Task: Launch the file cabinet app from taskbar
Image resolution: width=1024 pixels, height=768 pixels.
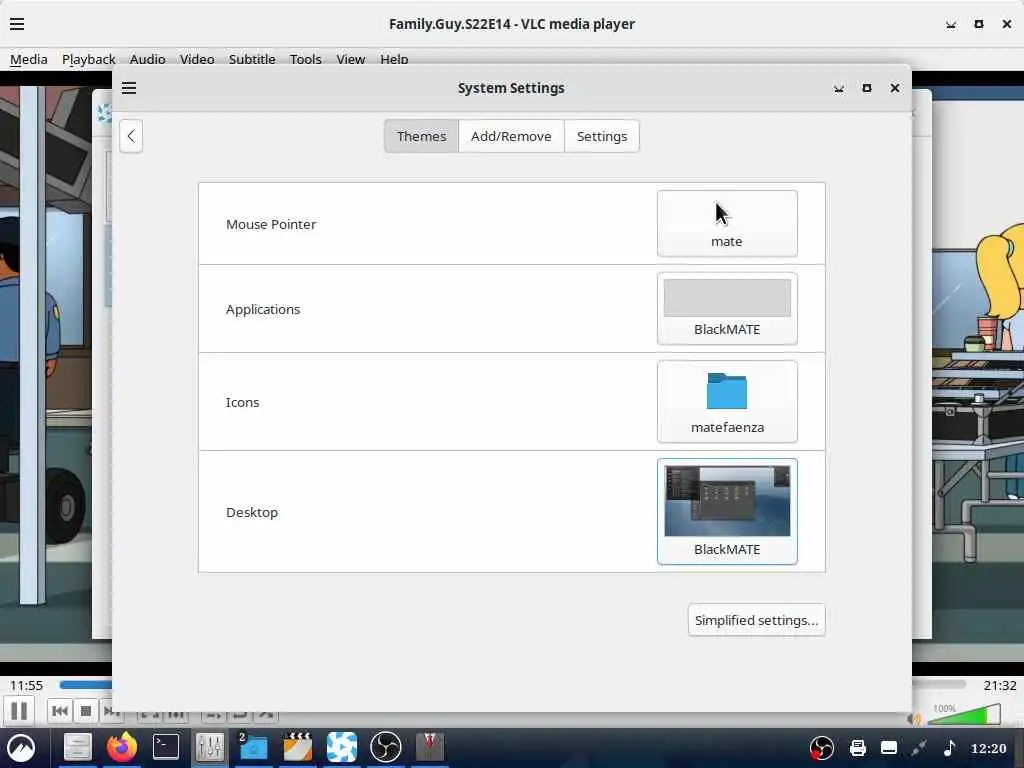Action: click(x=77, y=747)
